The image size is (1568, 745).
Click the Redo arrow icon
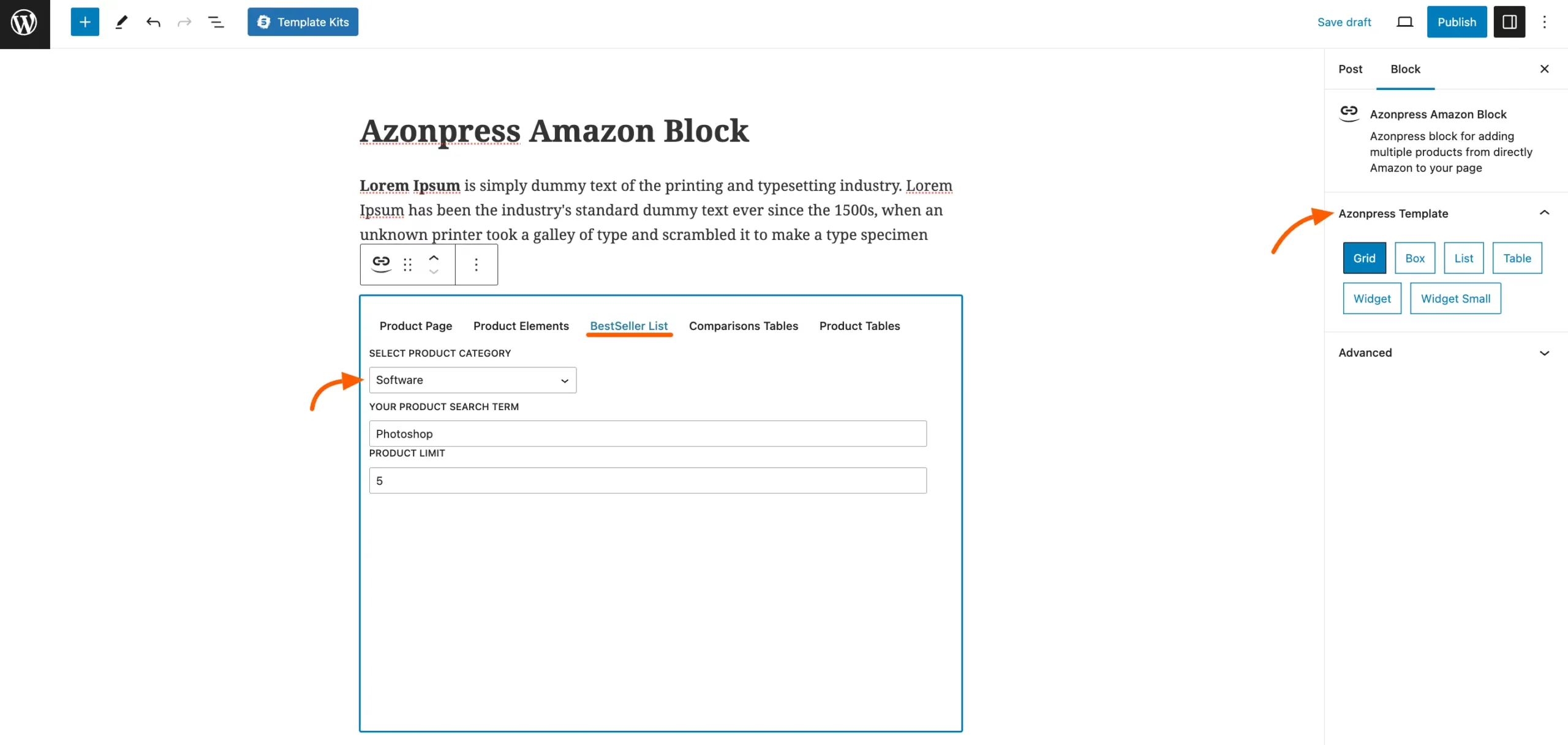[x=184, y=21]
